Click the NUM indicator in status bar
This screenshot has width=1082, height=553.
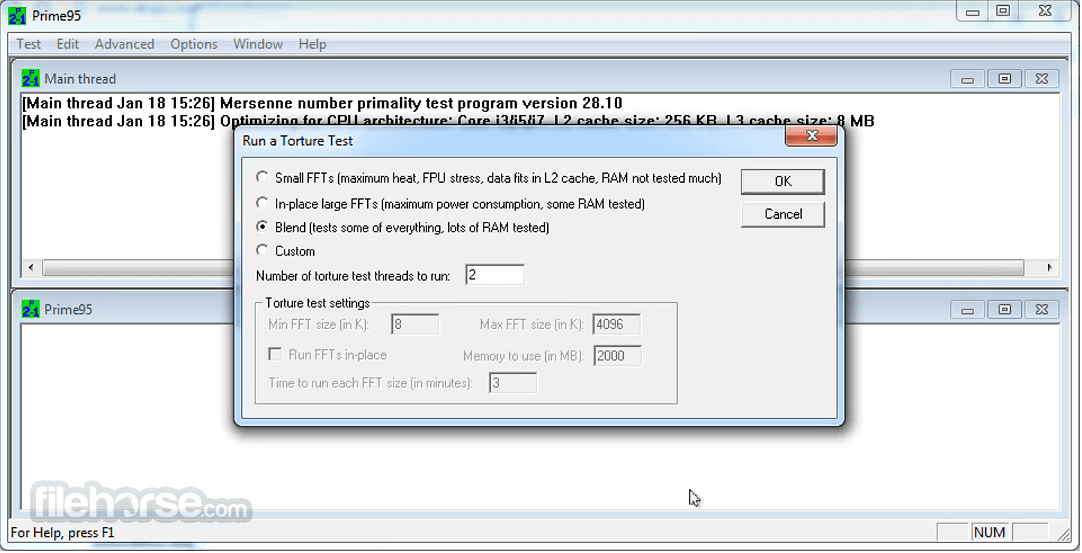(989, 532)
